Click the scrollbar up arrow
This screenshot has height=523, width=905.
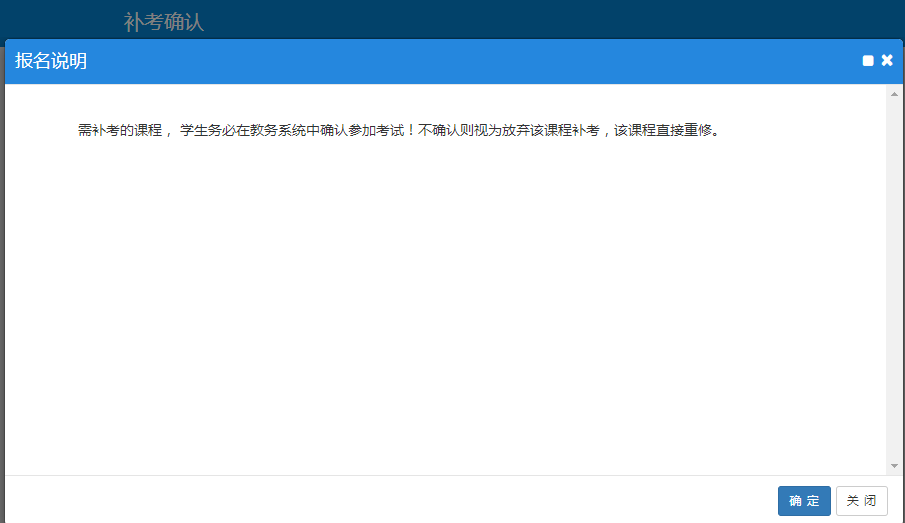tap(894, 94)
